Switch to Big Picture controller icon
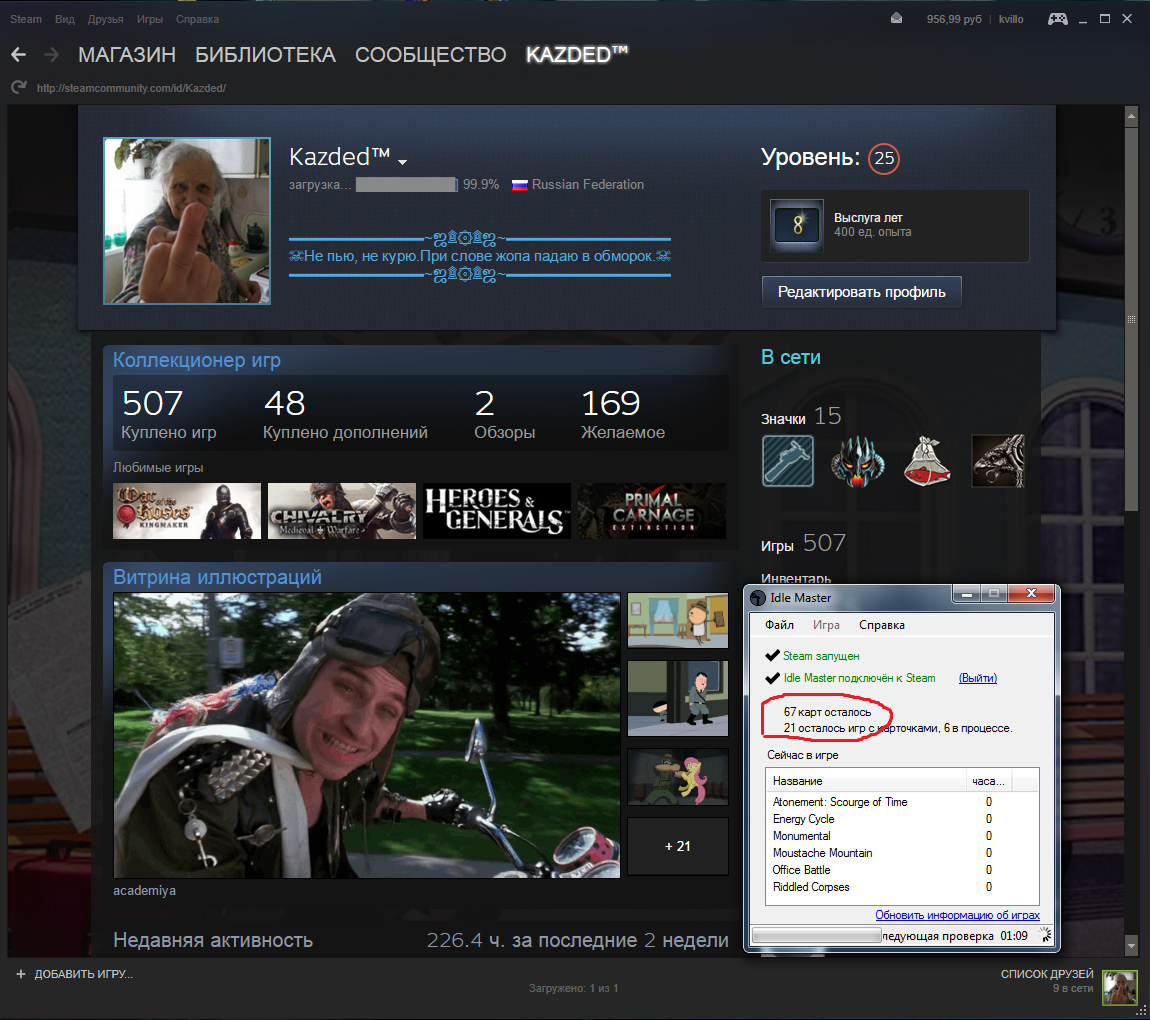This screenshot has height=1020, width=1150. [x=1058, y=19]
